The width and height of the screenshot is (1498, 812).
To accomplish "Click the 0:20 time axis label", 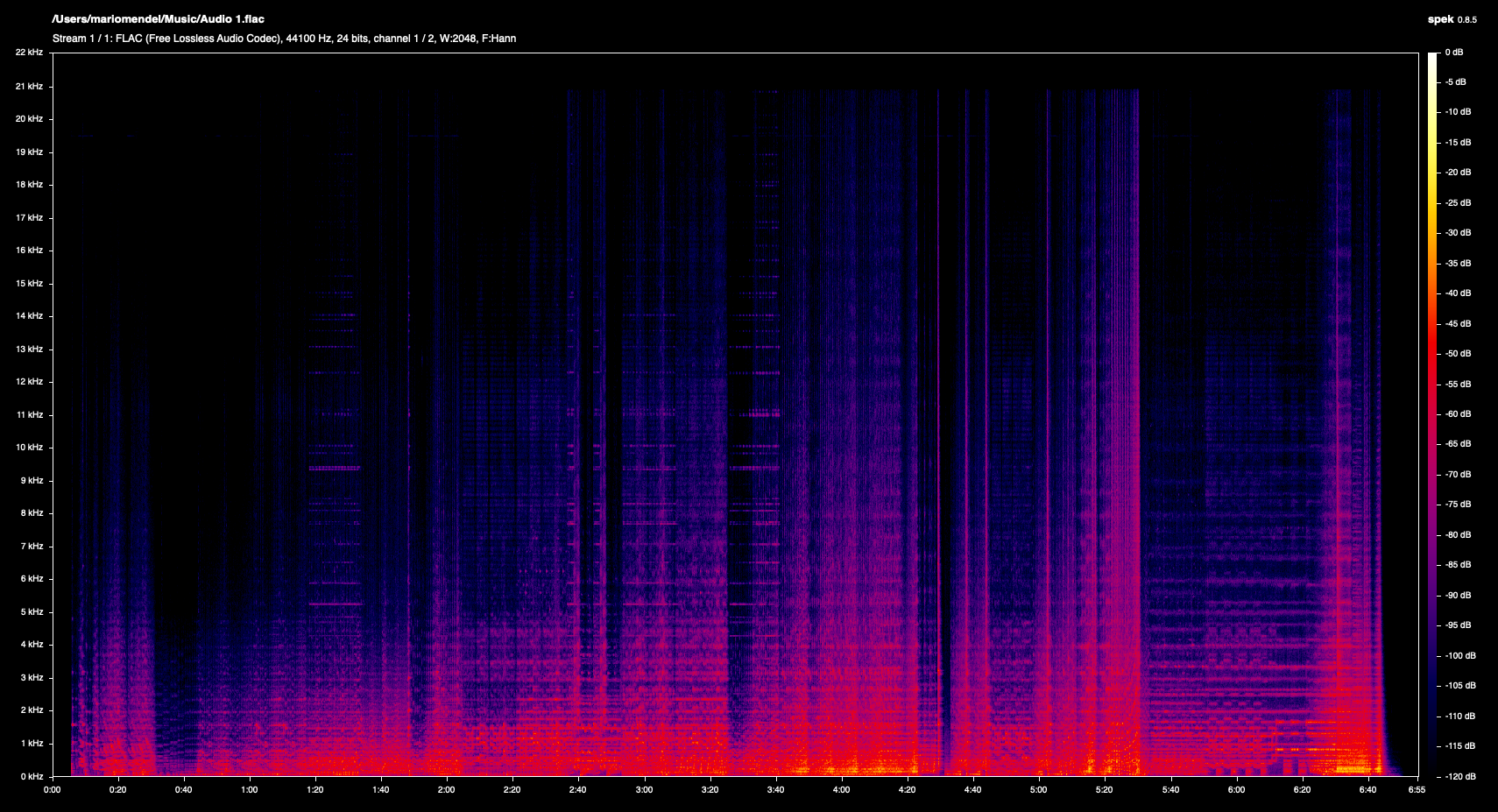I will (118, 790).
